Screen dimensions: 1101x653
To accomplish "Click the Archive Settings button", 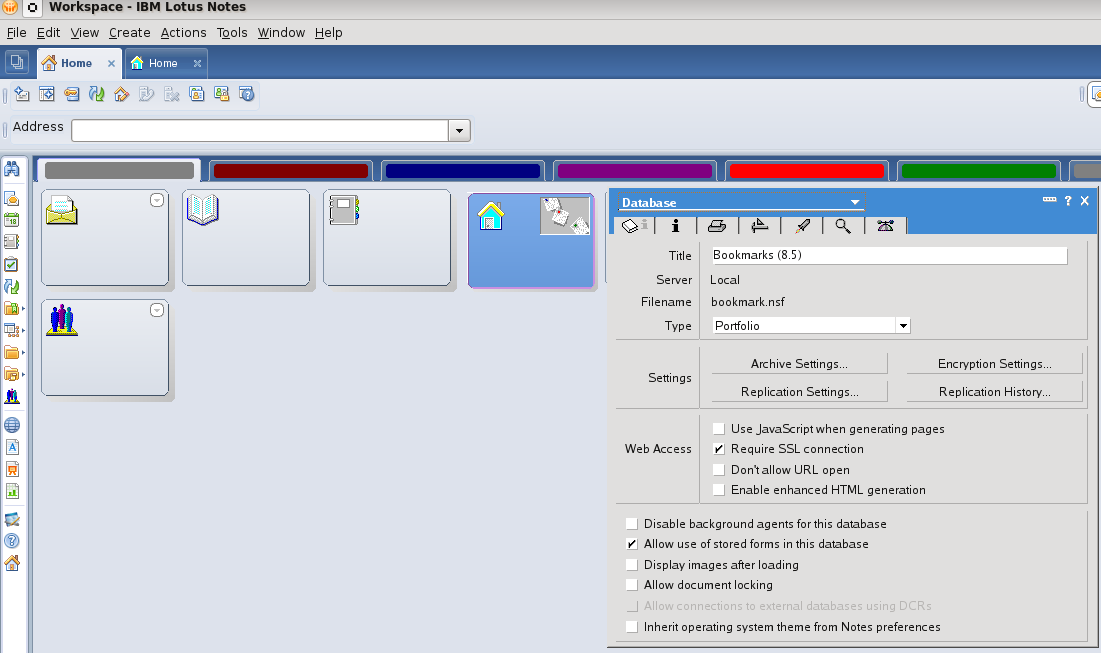I will coord(799,364).
